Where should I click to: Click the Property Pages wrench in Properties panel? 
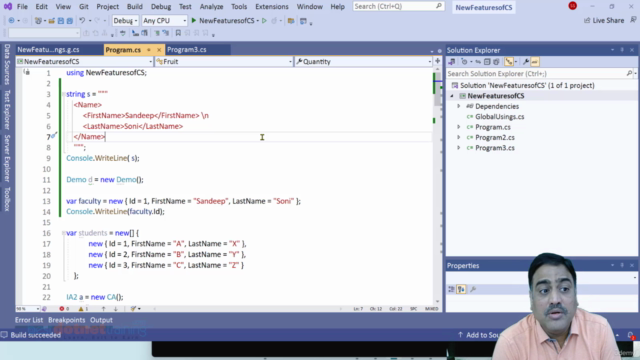[473, 289]
